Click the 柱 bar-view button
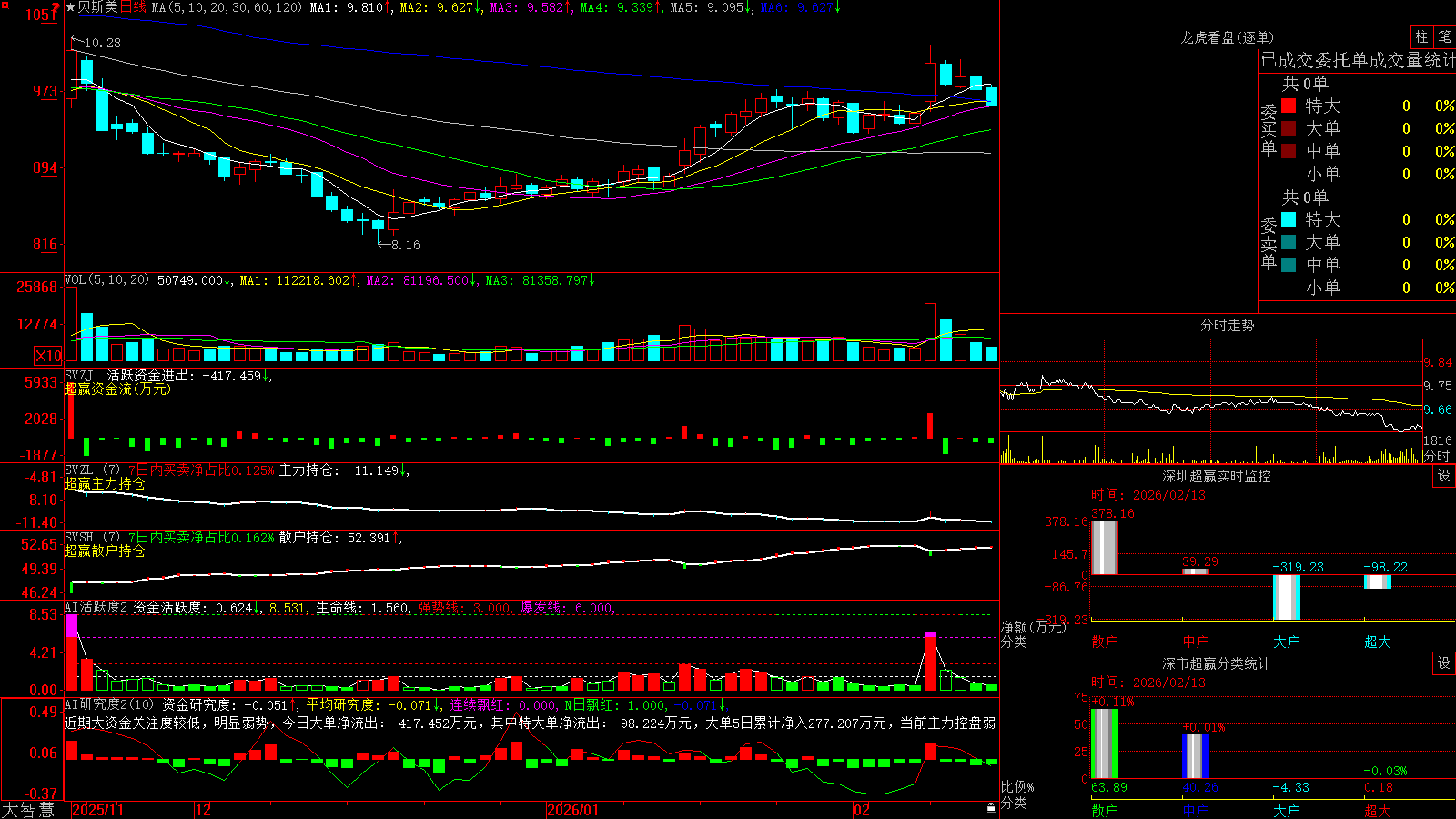The width and height of the screenshot is (1456, 819). (x=1421, y=36)
